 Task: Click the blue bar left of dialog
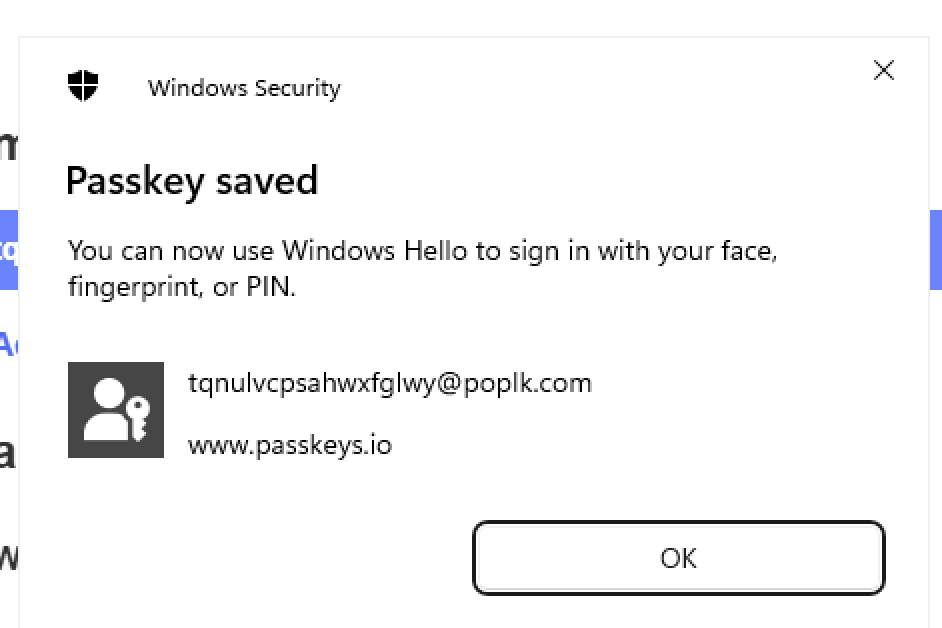(x=9, y=249)
